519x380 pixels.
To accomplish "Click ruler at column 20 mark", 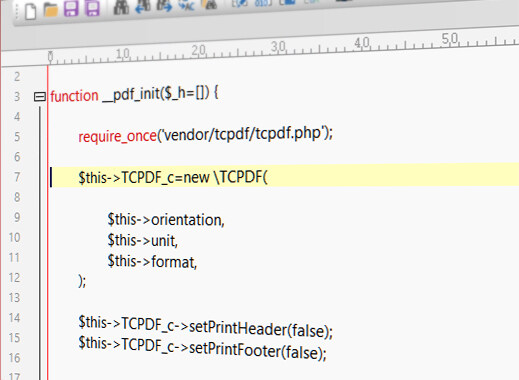I will point(198,50).
